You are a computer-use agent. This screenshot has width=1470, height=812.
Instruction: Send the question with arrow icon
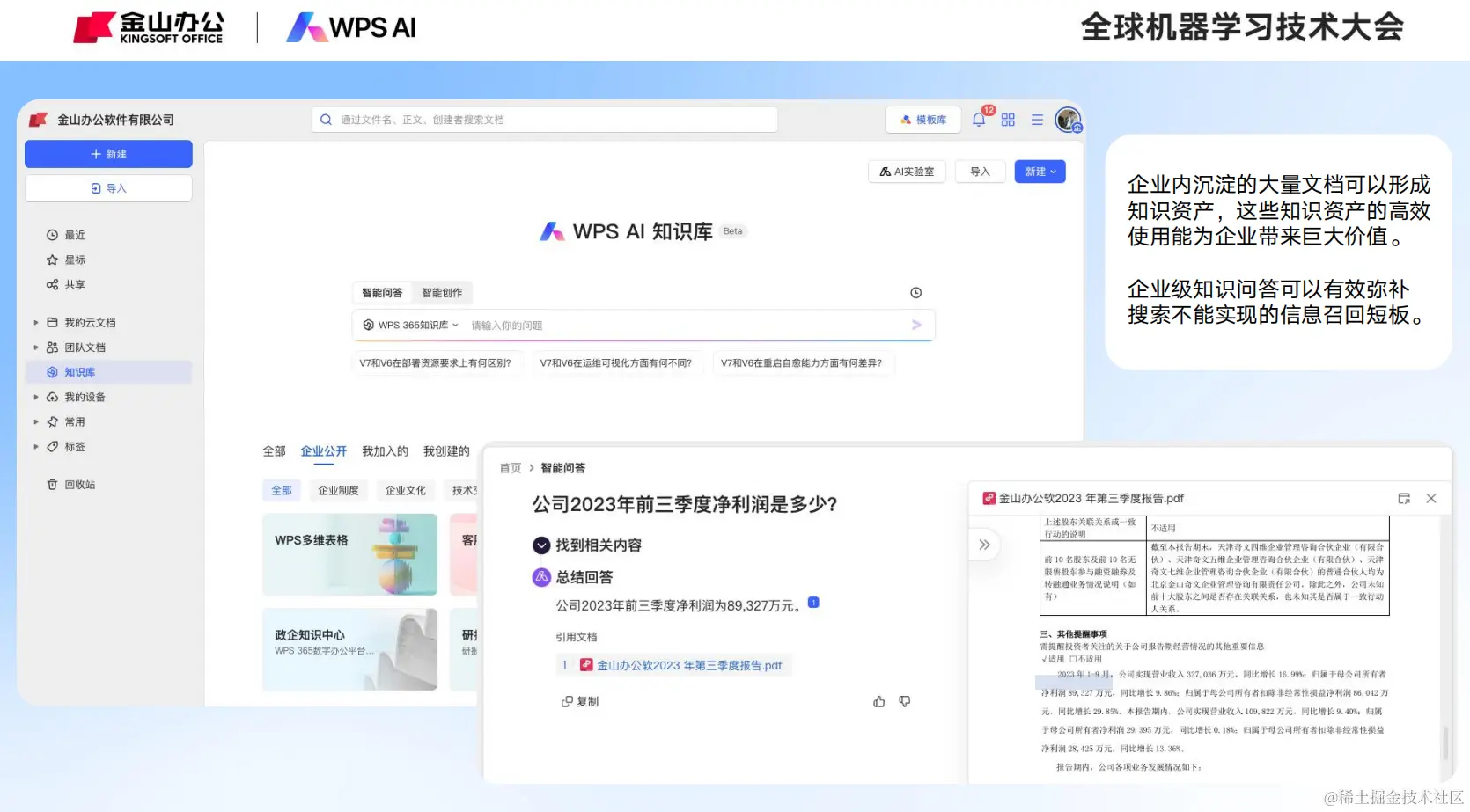[x=916, y=325]
